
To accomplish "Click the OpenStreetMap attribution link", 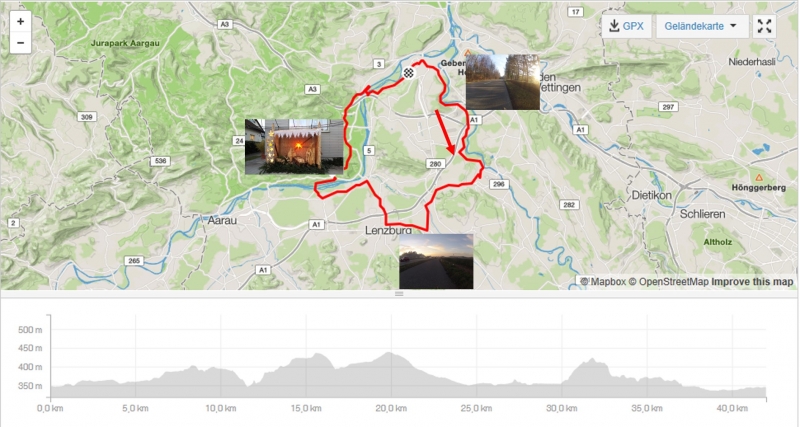I will tap(668, 282).
